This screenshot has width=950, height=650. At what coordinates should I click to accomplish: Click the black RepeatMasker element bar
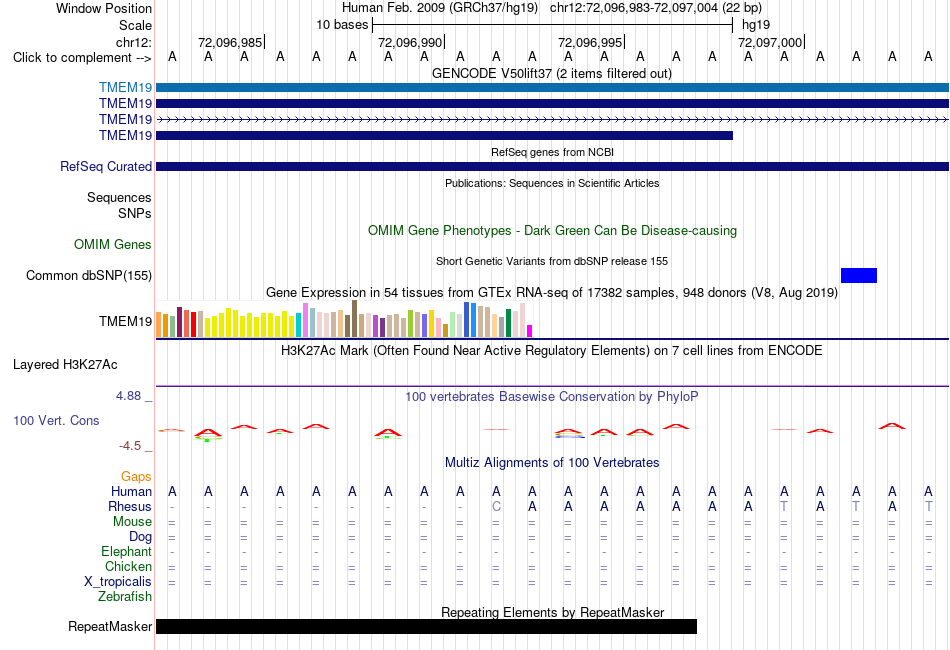(427, 626)
